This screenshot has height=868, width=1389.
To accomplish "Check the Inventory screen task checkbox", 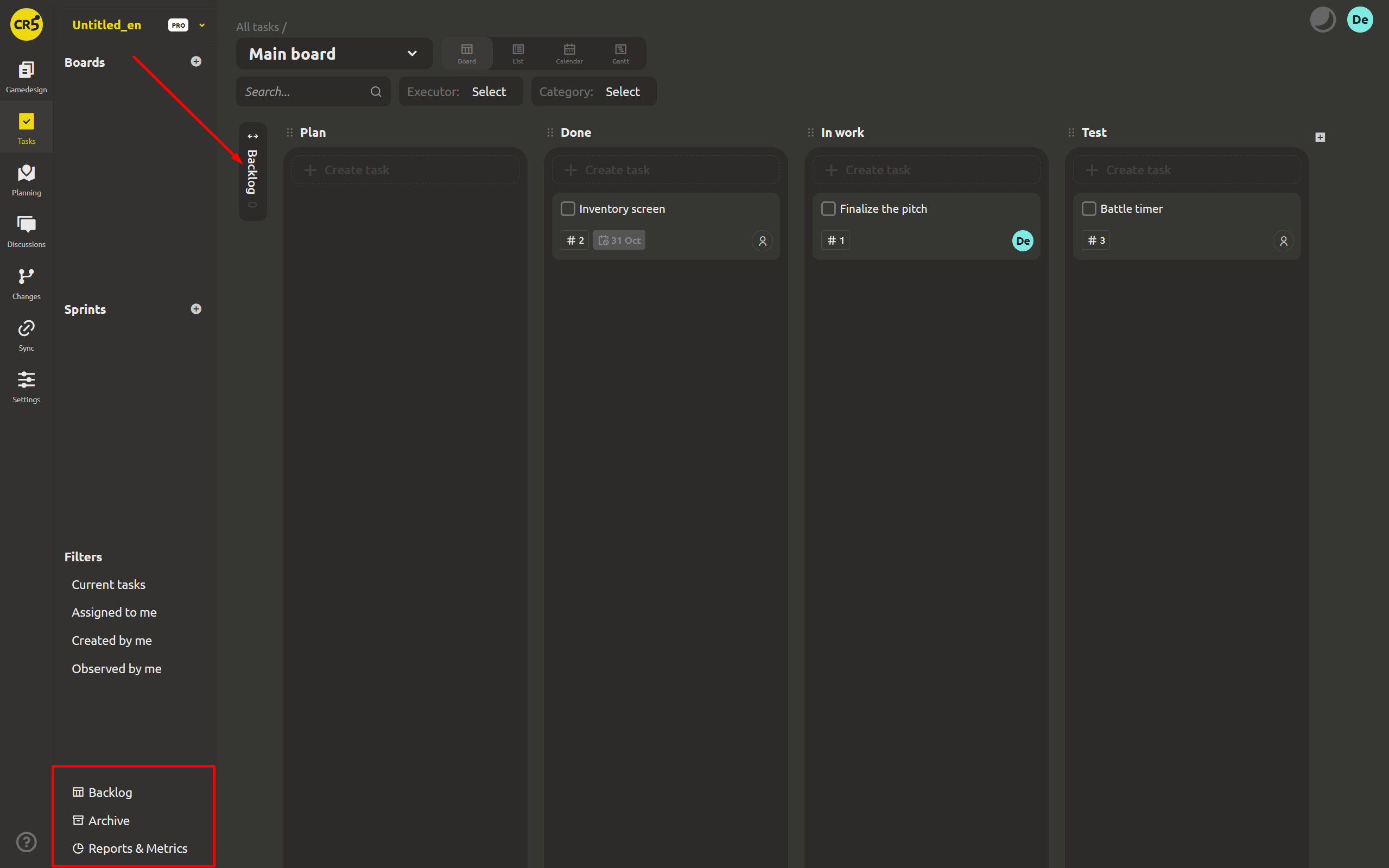I will coord(568,209).
